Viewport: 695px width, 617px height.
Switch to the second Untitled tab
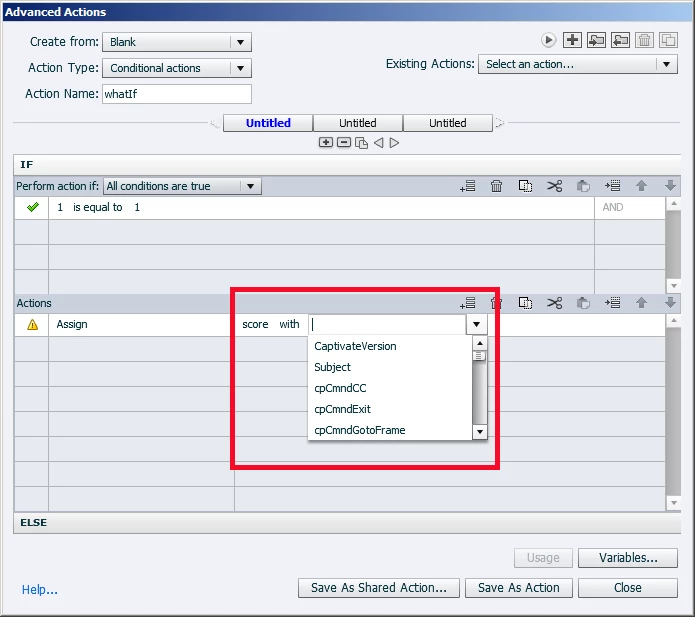tap(358, 123)
